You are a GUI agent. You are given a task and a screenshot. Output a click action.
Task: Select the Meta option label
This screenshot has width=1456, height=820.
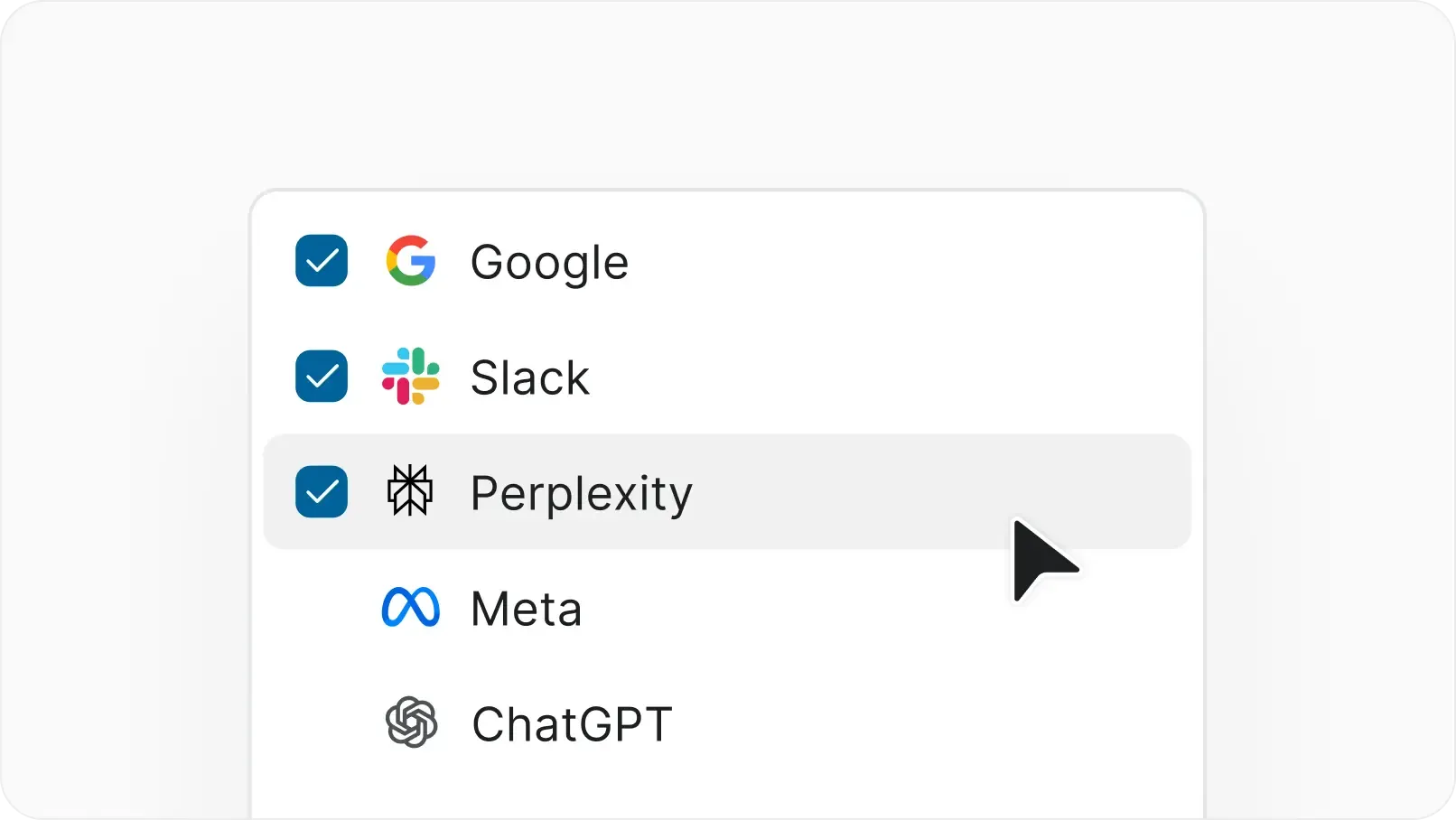(527, 609)
